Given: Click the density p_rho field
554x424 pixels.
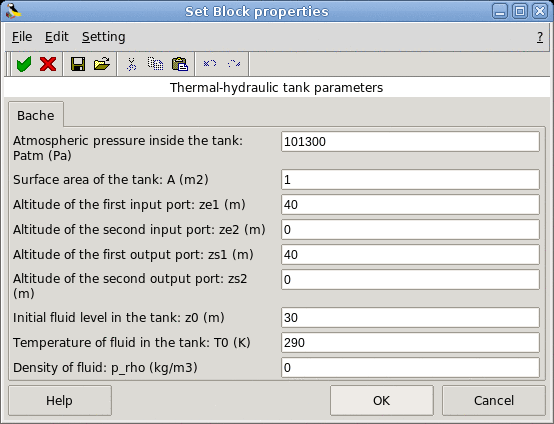Looking at the screenshot, I should coord(410,367).
